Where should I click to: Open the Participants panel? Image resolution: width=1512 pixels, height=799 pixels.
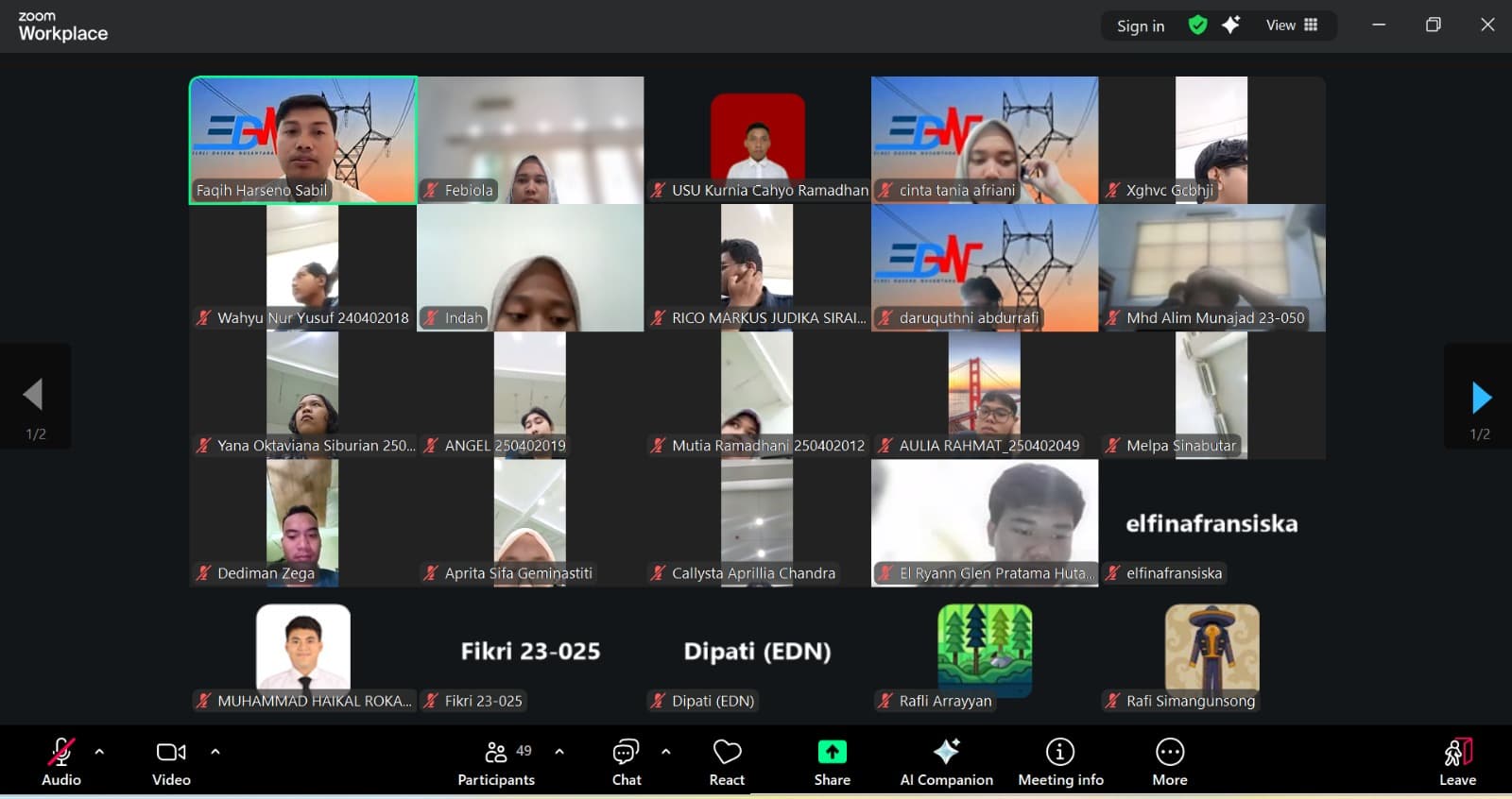(x=496, y=762)
